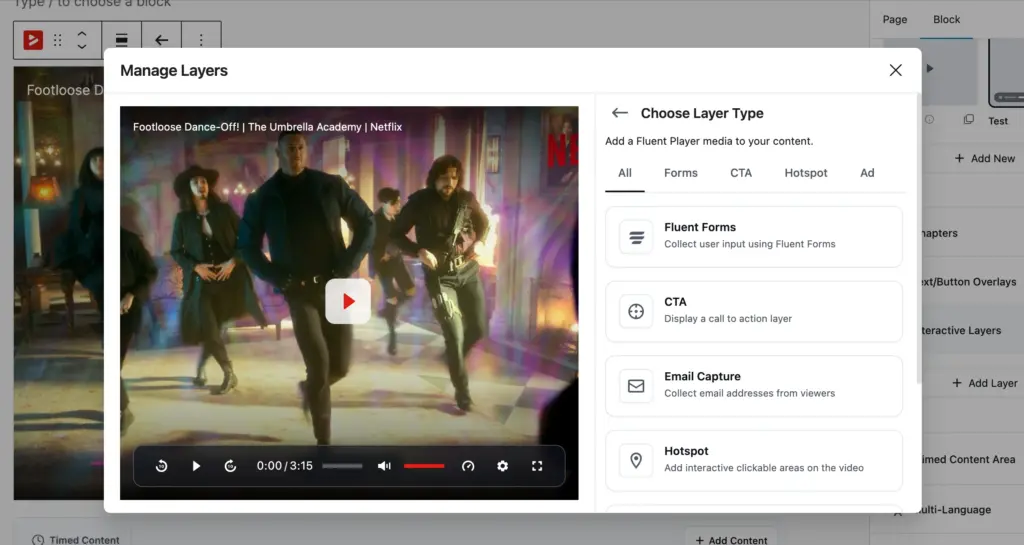Choose the Email Capture layer type
The height and width of the screenshot is (545, 1024).
[754, 386]
